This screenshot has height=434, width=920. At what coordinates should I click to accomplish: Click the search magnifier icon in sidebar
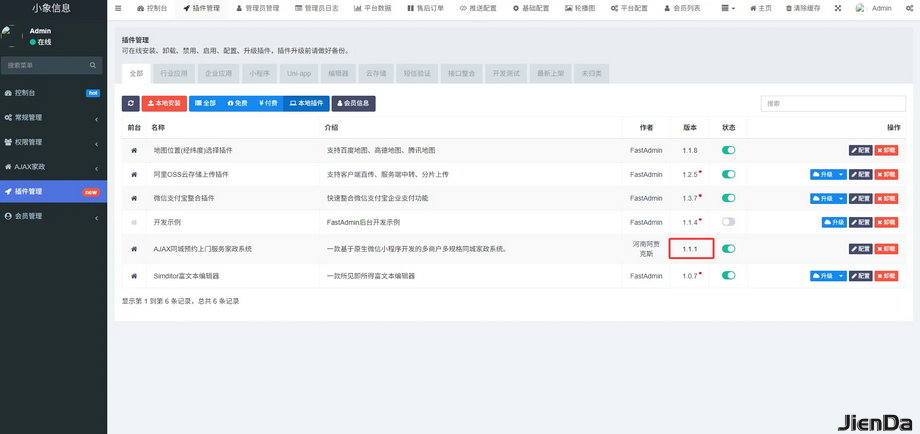pyautogui.click(x=93, y=65)
